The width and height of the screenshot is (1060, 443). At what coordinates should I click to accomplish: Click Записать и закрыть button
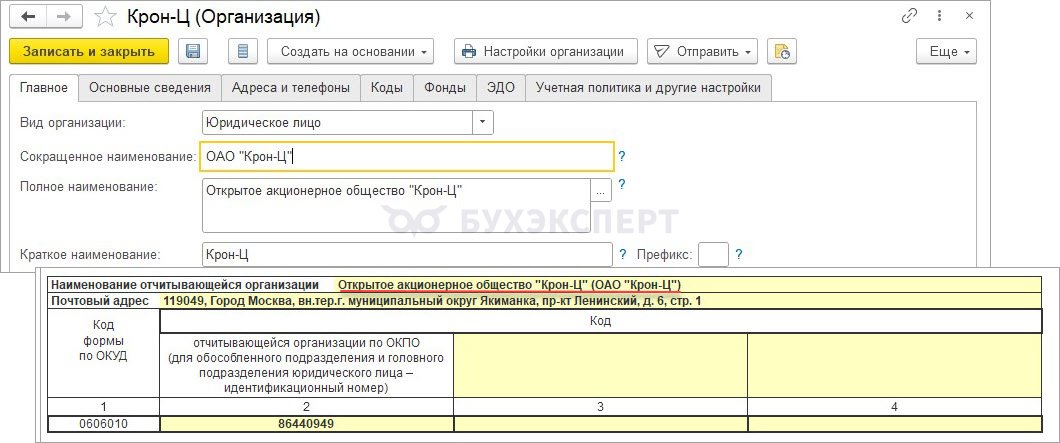[89, 51]
